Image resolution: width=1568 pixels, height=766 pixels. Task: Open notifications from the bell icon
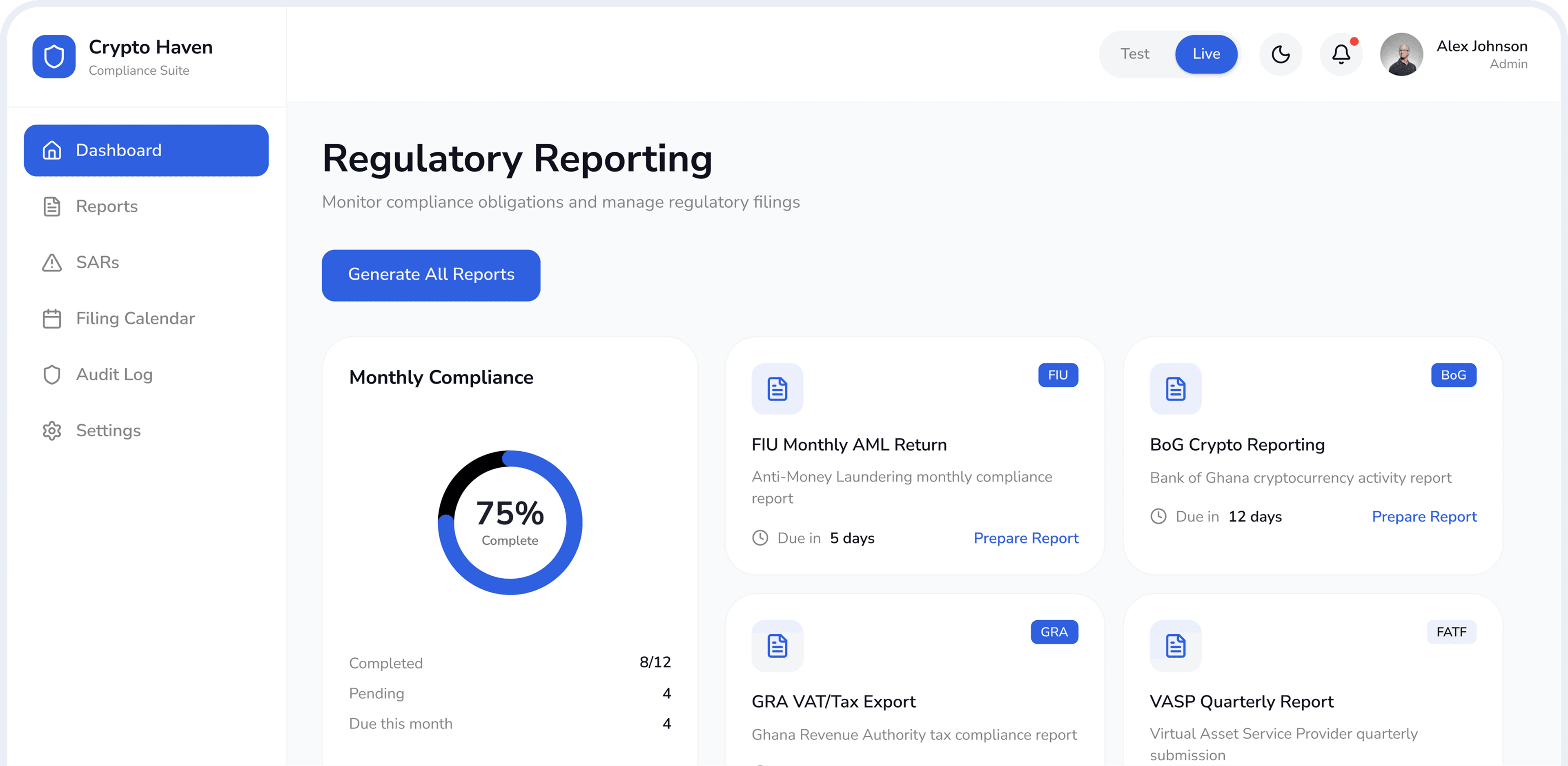[1340, 54]
